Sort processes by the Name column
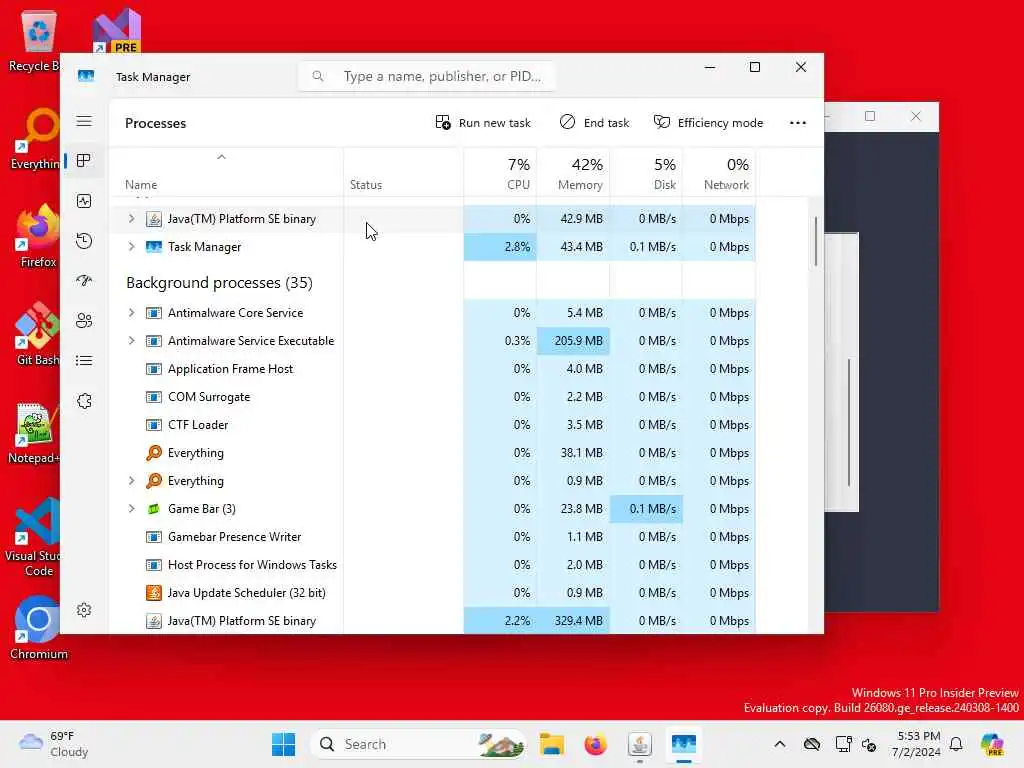Viewport: 1024px width, 768px height. (226, 172)
